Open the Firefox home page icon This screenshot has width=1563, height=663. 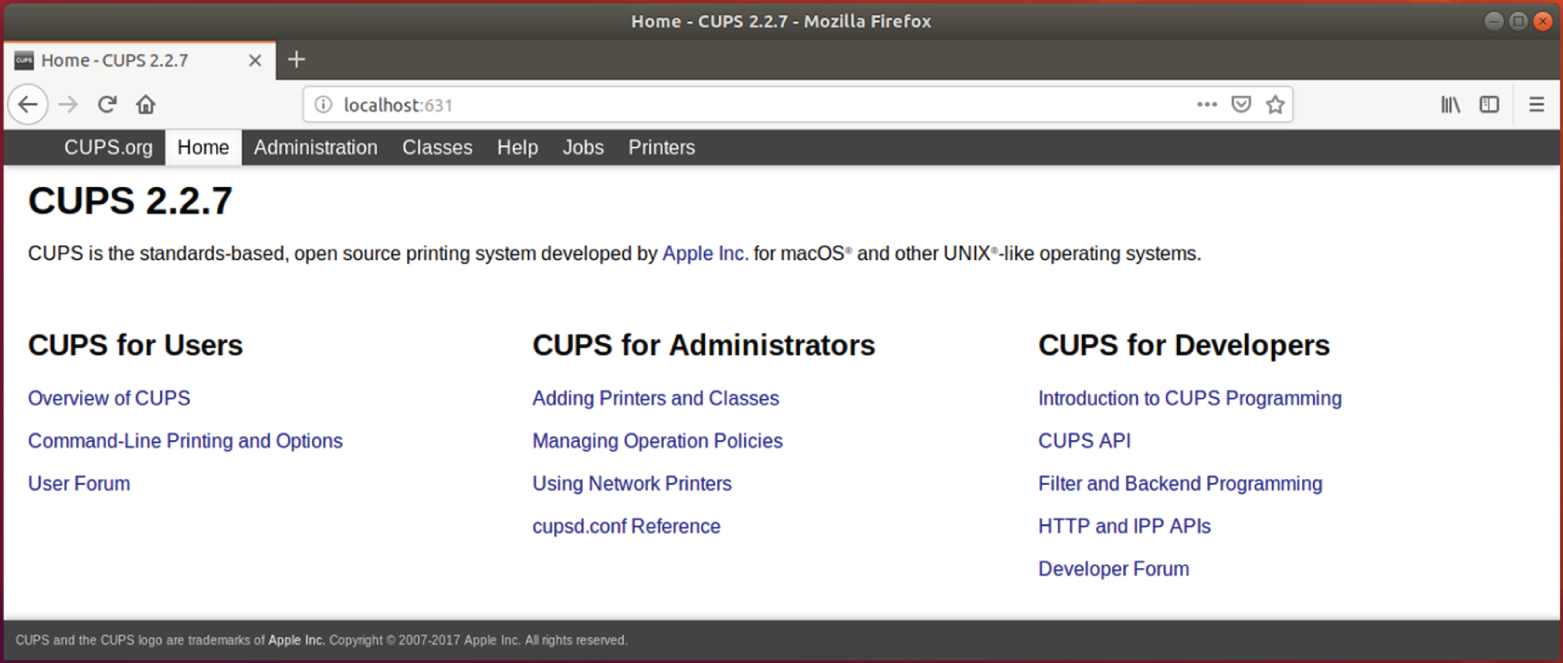[146, 104]
